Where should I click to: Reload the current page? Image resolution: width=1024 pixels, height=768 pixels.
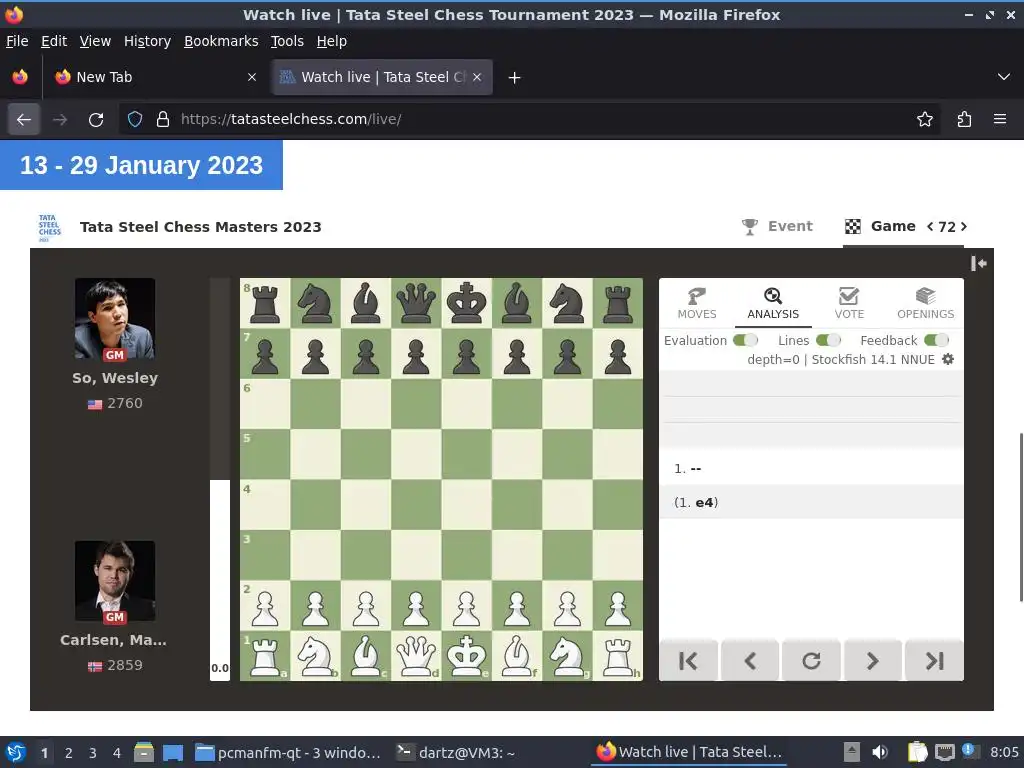[x=96, y=120]
